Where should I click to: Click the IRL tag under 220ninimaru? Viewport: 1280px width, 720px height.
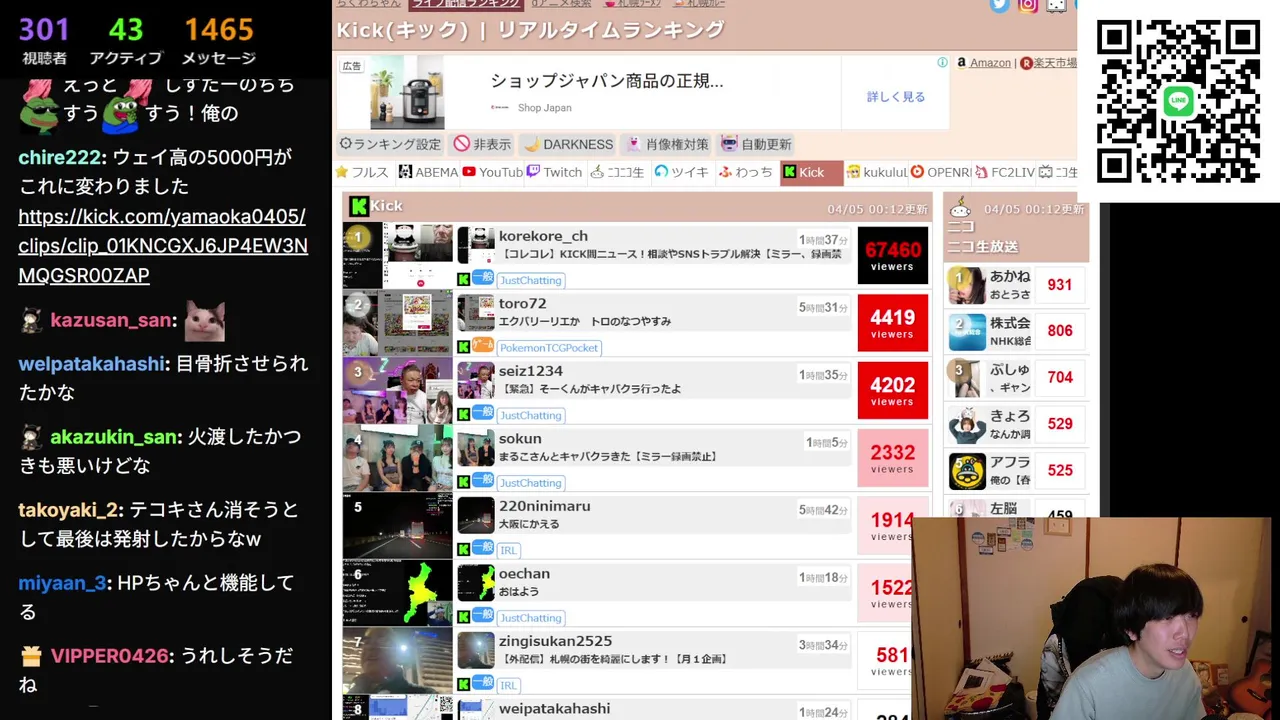click(509, 550)
